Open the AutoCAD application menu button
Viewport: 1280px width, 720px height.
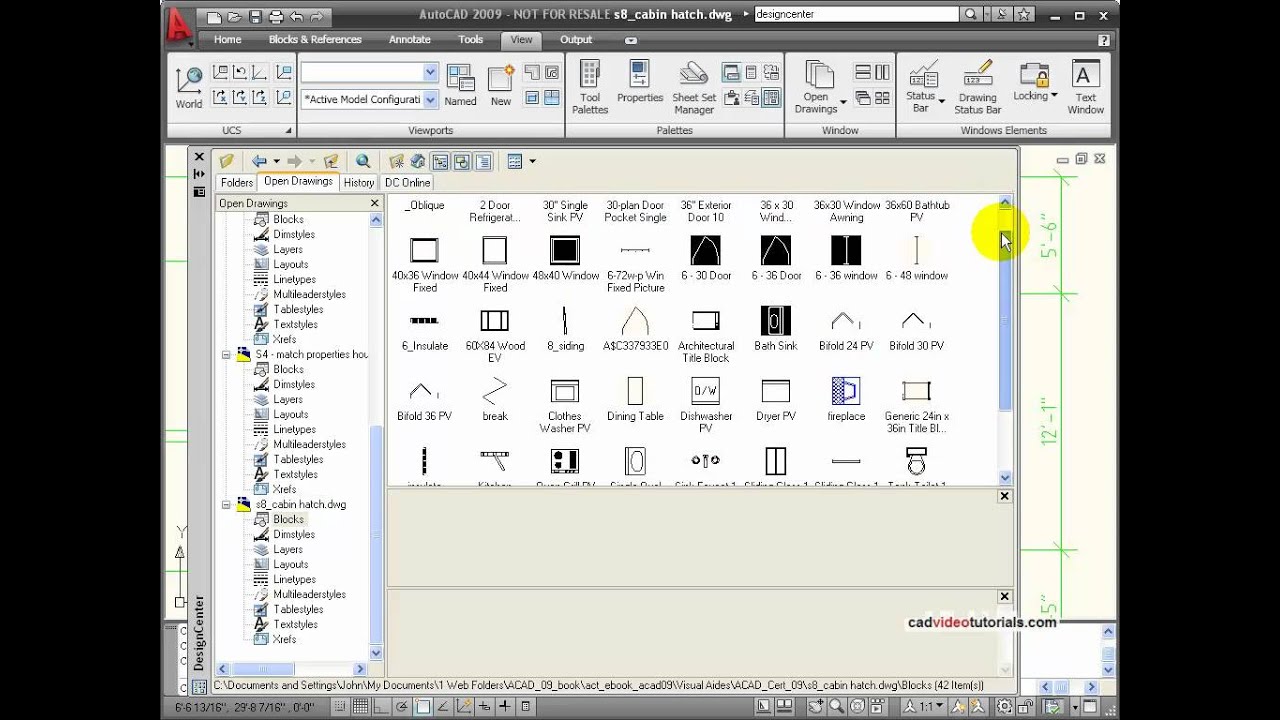point(179,25)
